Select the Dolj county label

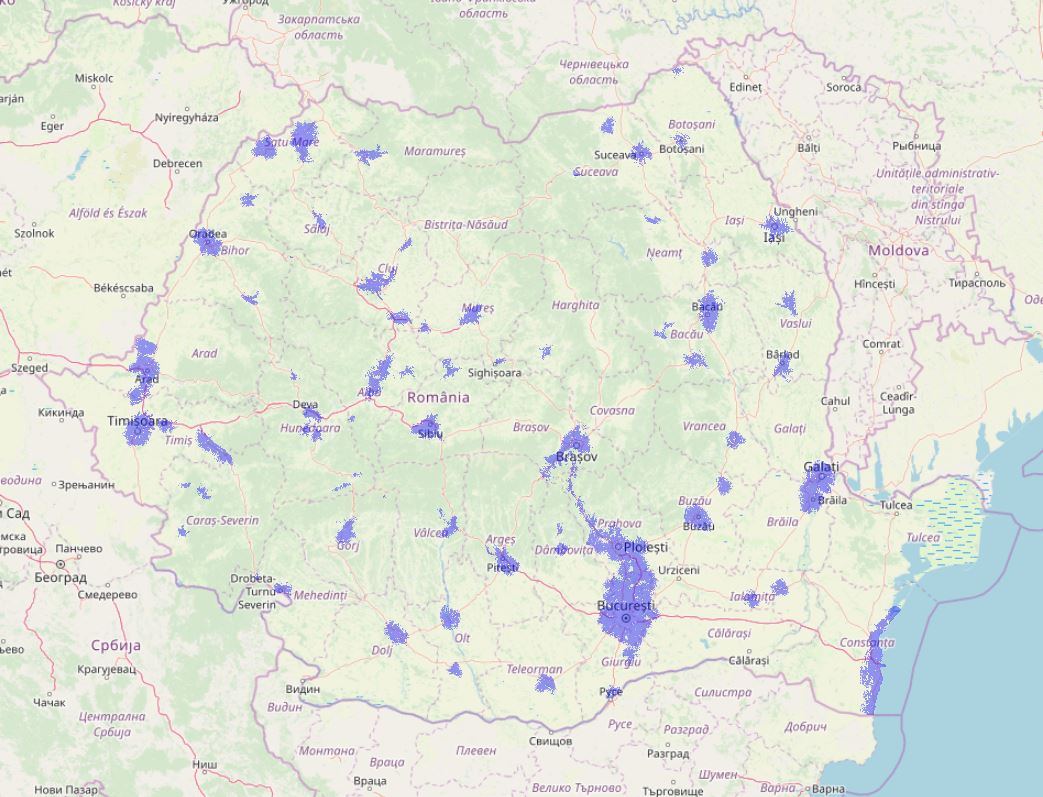(382, 651)
